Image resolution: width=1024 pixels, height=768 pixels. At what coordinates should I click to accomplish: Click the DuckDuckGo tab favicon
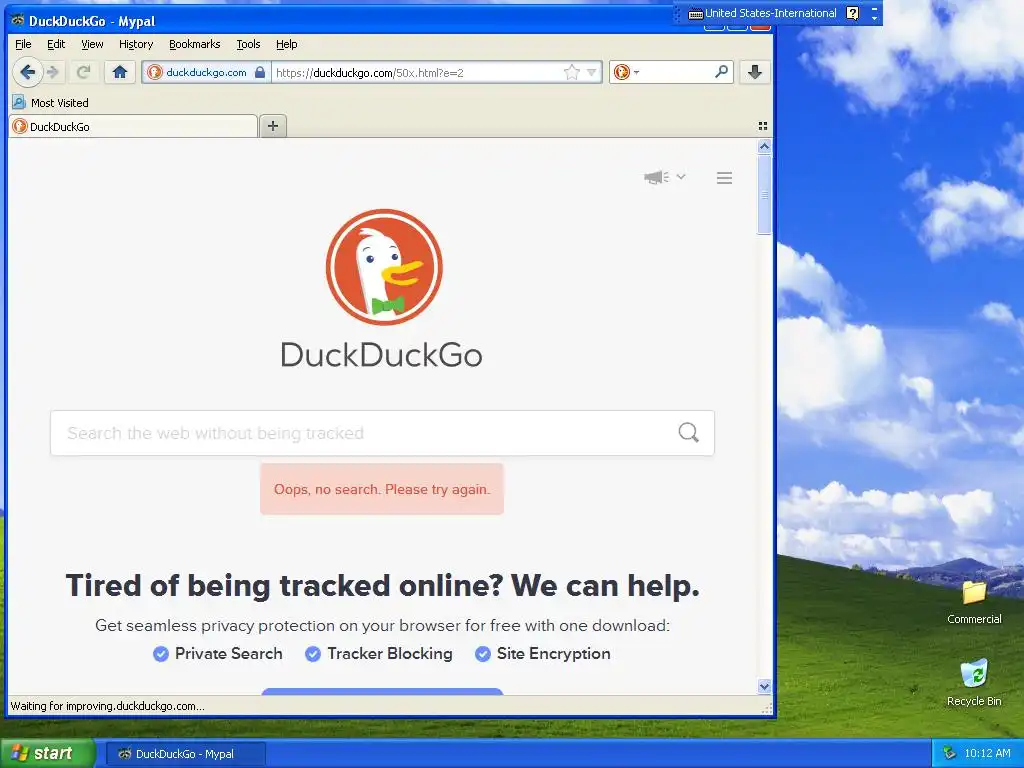[x=20, y=126]
